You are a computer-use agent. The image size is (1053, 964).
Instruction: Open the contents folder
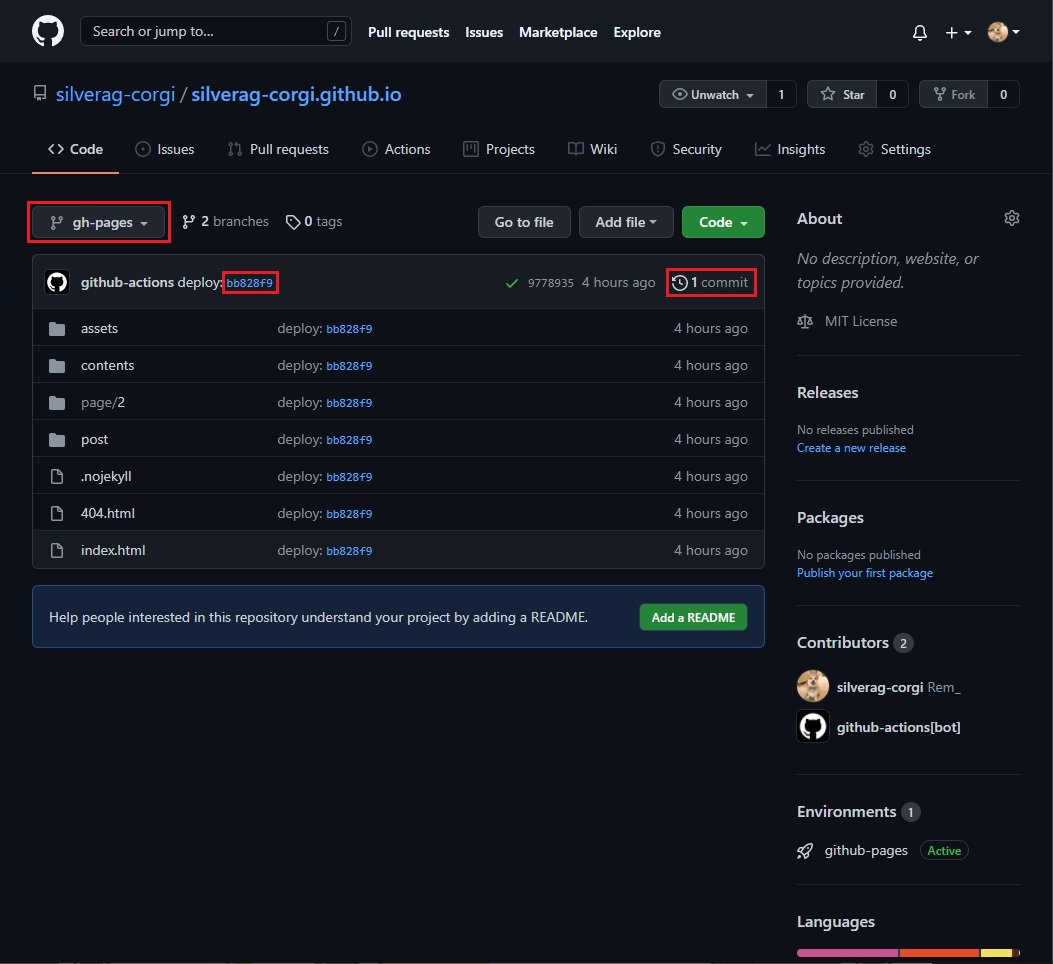pos(107,365)
